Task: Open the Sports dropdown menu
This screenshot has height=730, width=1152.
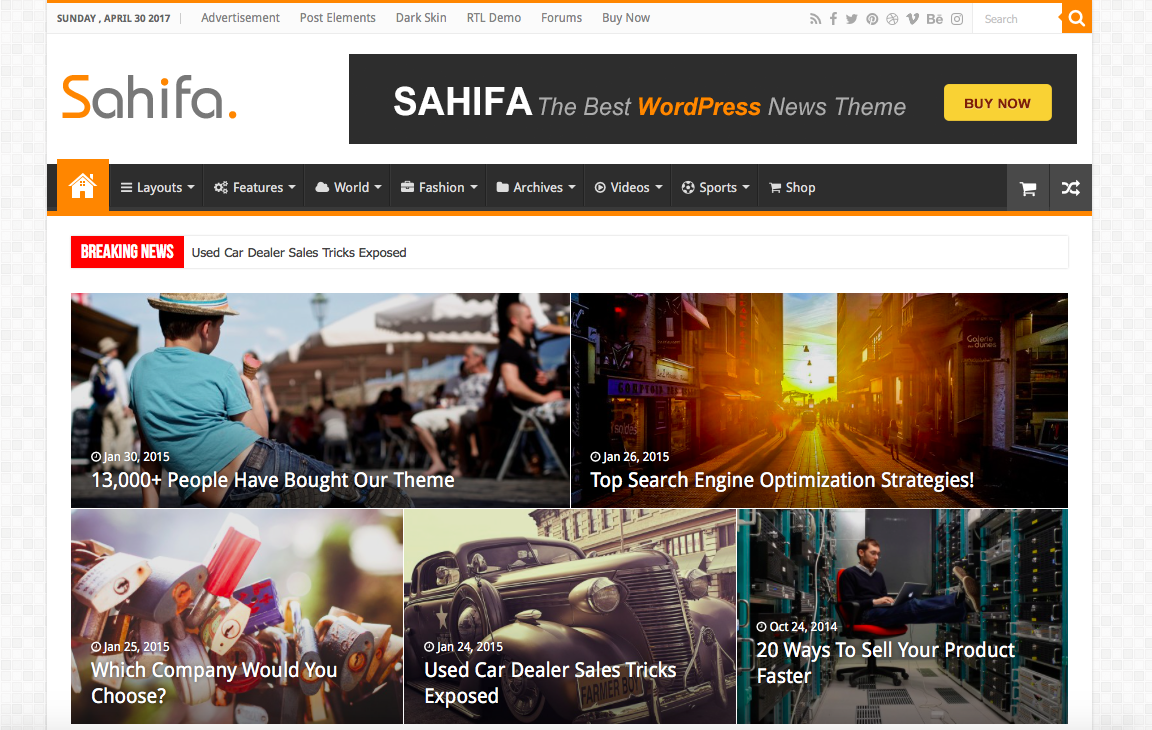Action: [716, 188]
